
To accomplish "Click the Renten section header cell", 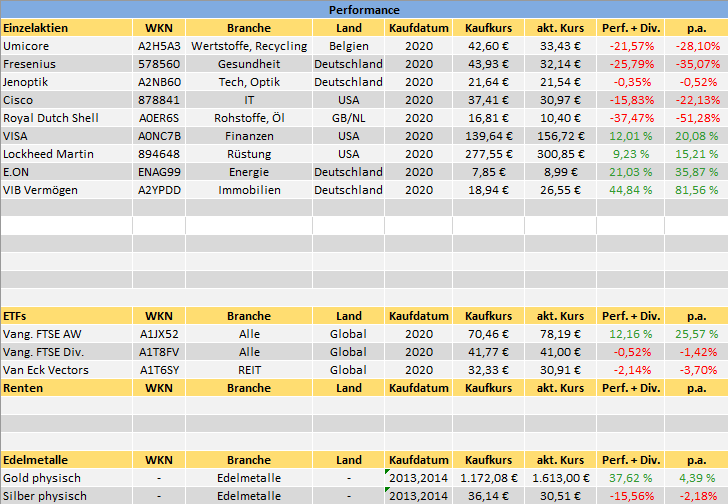I will tap(67, 388).
